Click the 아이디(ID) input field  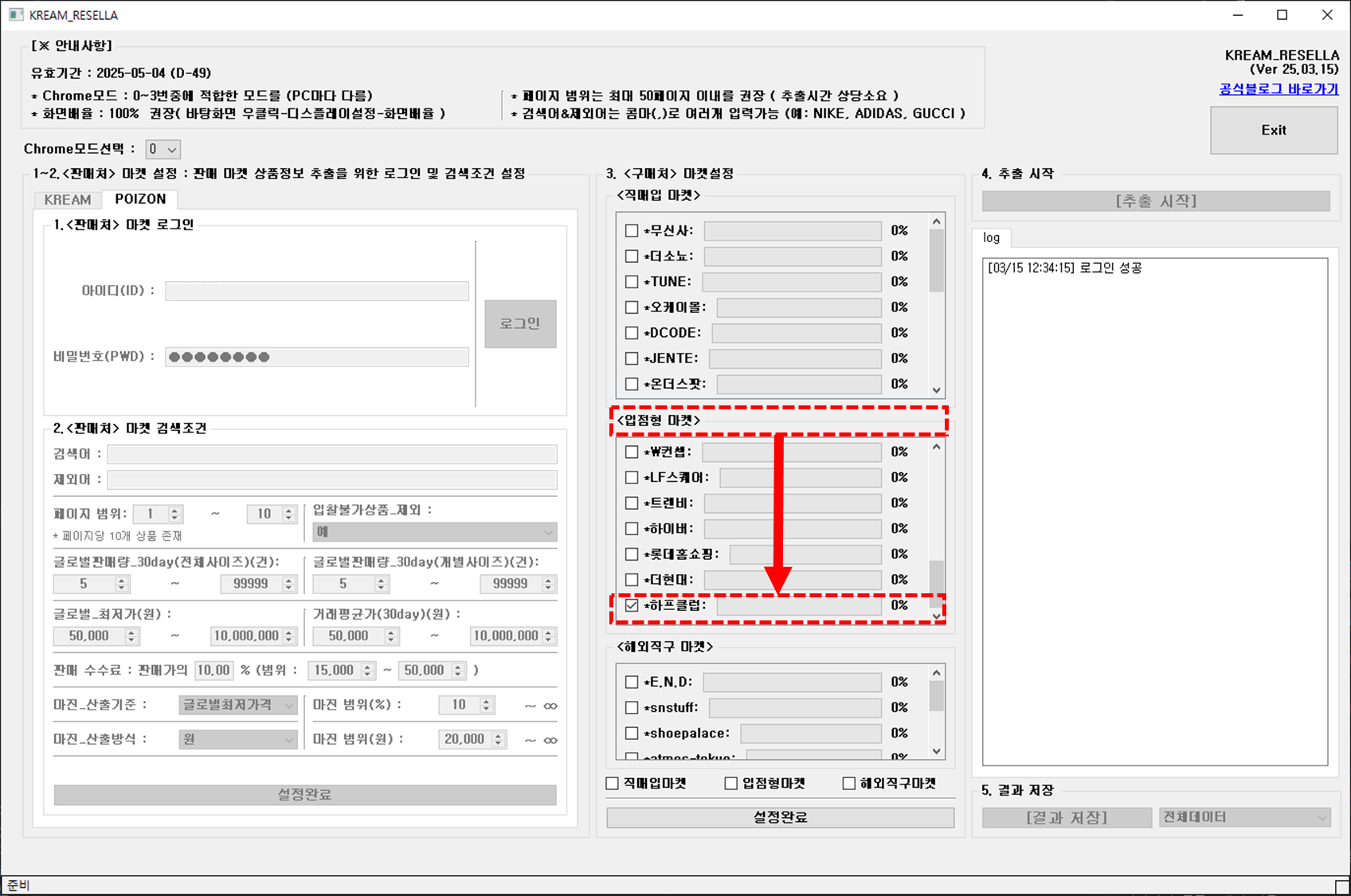[317, 291]
